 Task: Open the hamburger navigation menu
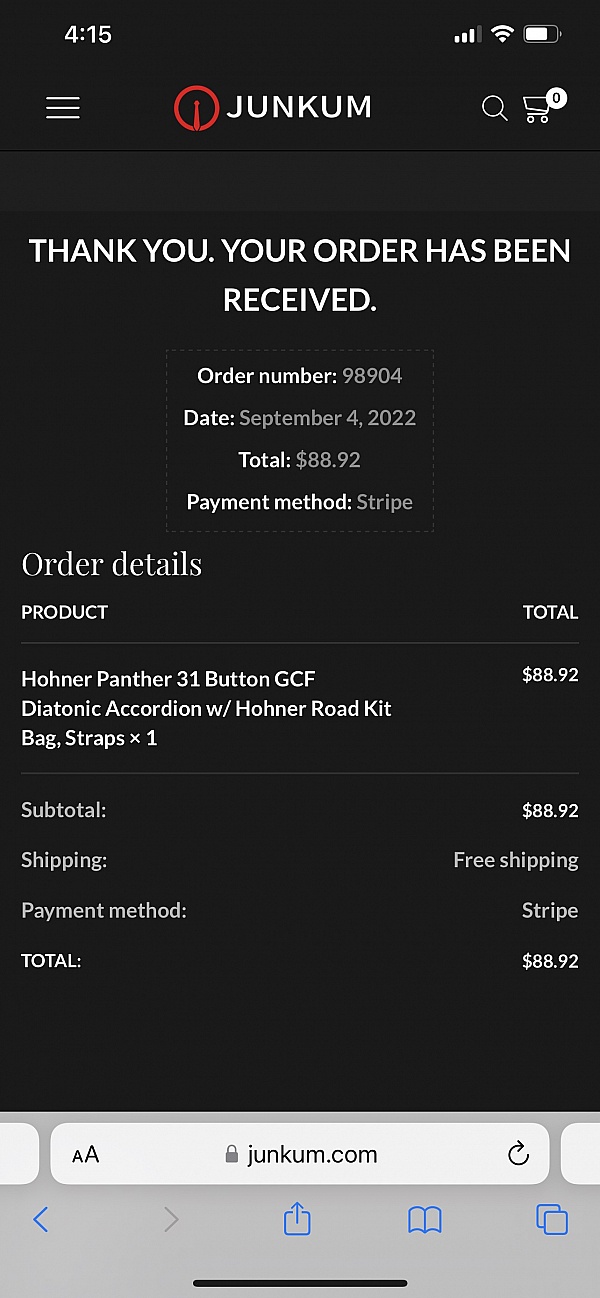(63, 108)
